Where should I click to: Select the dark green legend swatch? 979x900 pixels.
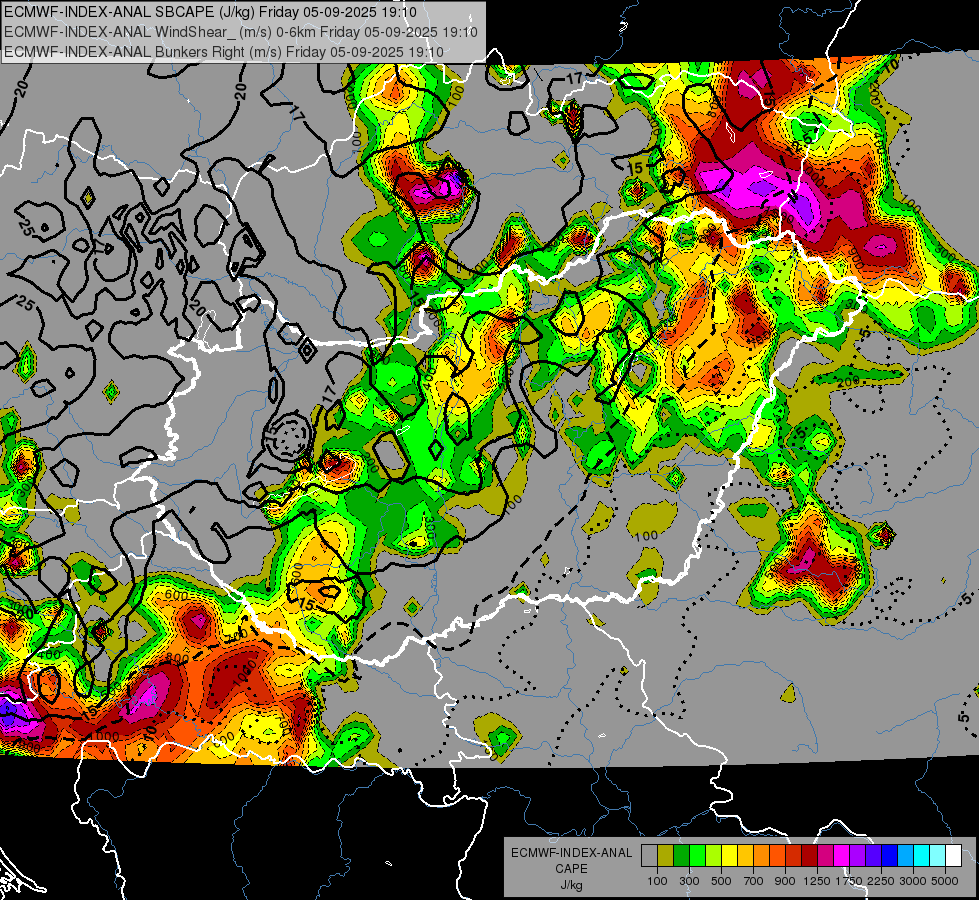(x=681, y=856)
